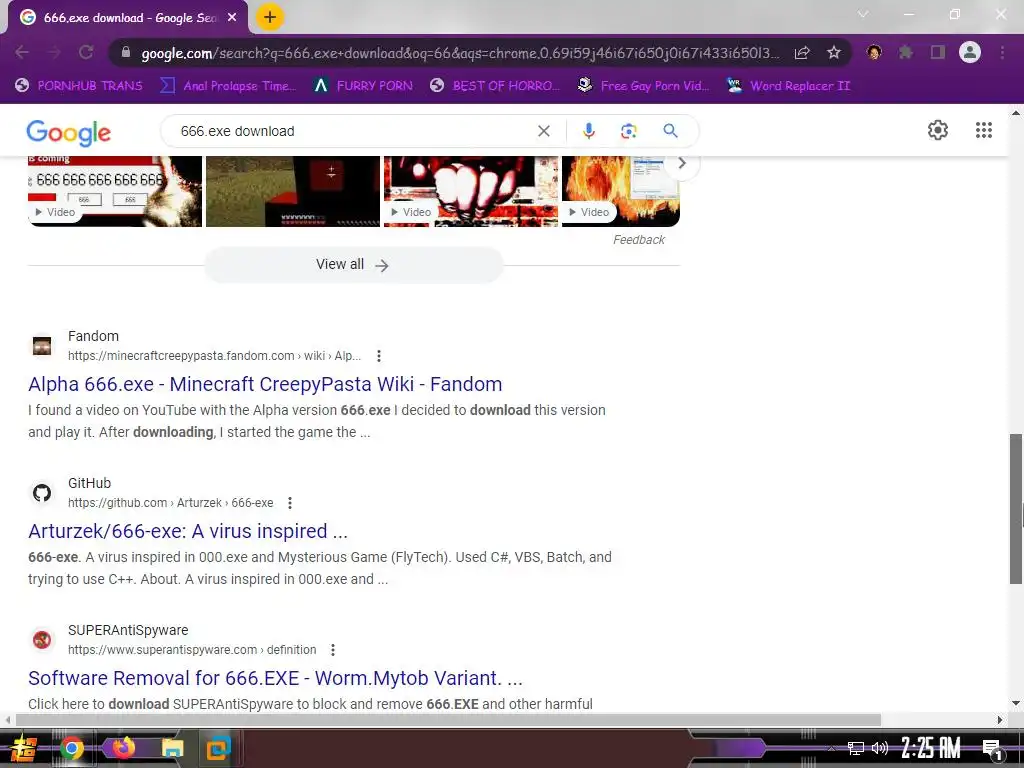Viewport: 1024px width, 768px height.
Task: Reload the current page
Action: [x=86, y=52]
